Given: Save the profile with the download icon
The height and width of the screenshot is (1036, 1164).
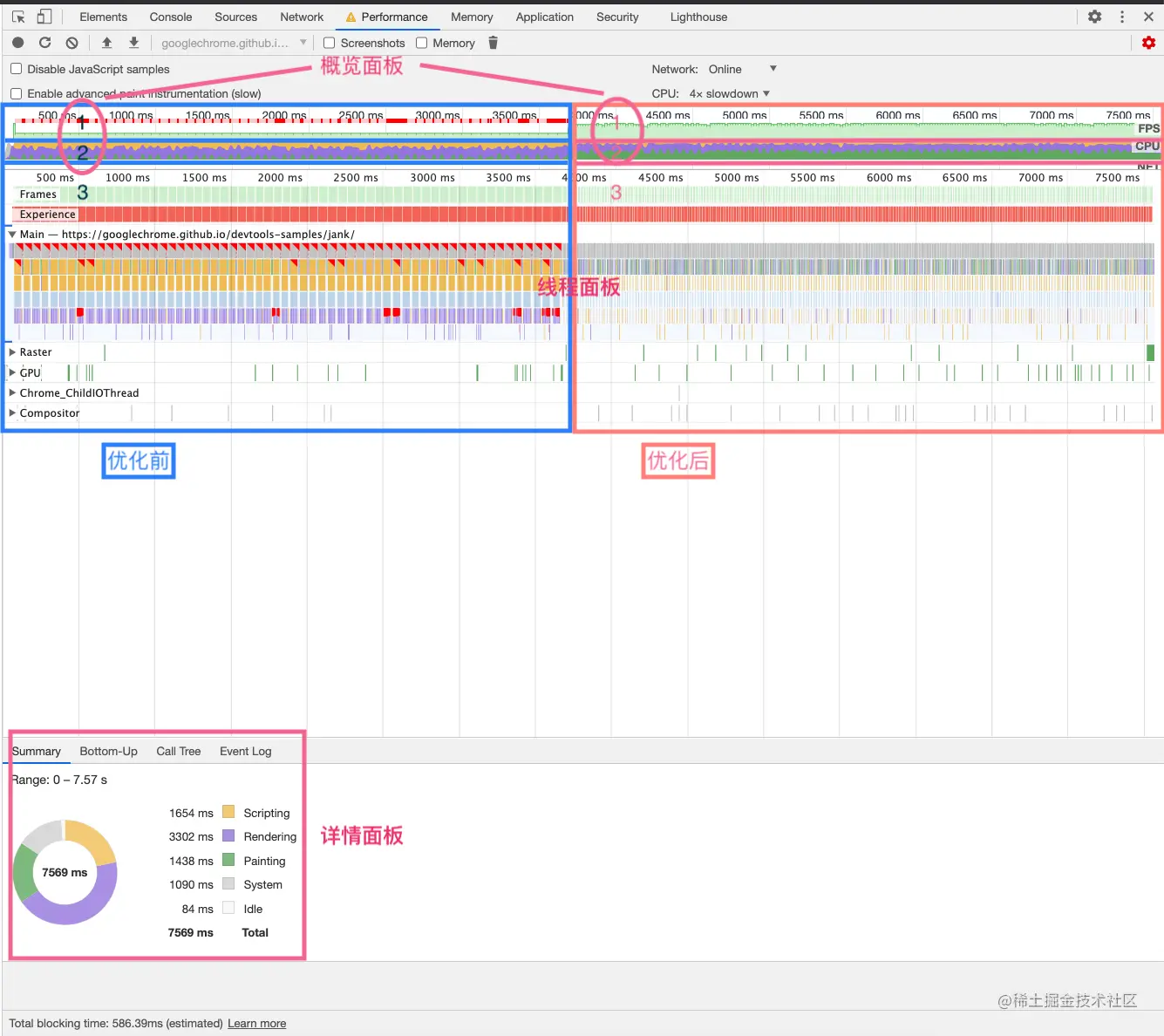Looking at the screenshot, I should [133, 43].
